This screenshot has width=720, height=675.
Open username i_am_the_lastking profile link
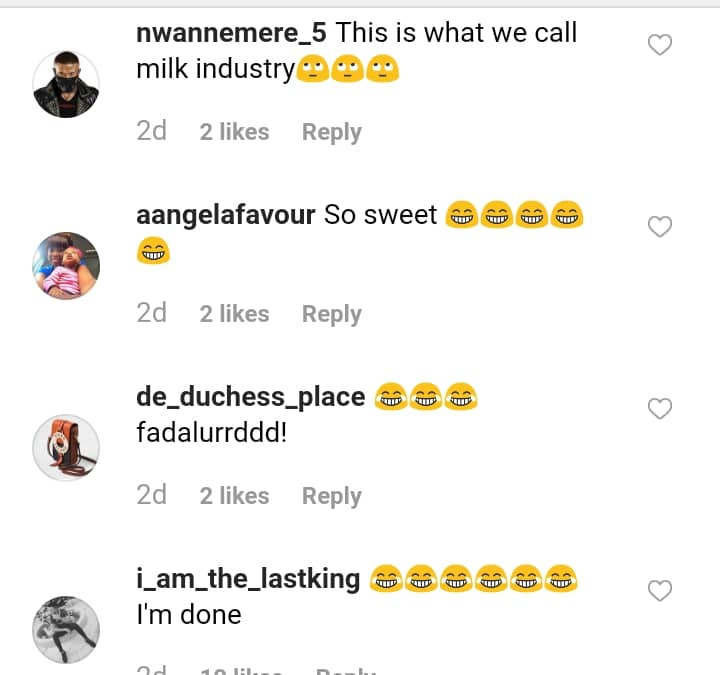(x=248, y=579)
